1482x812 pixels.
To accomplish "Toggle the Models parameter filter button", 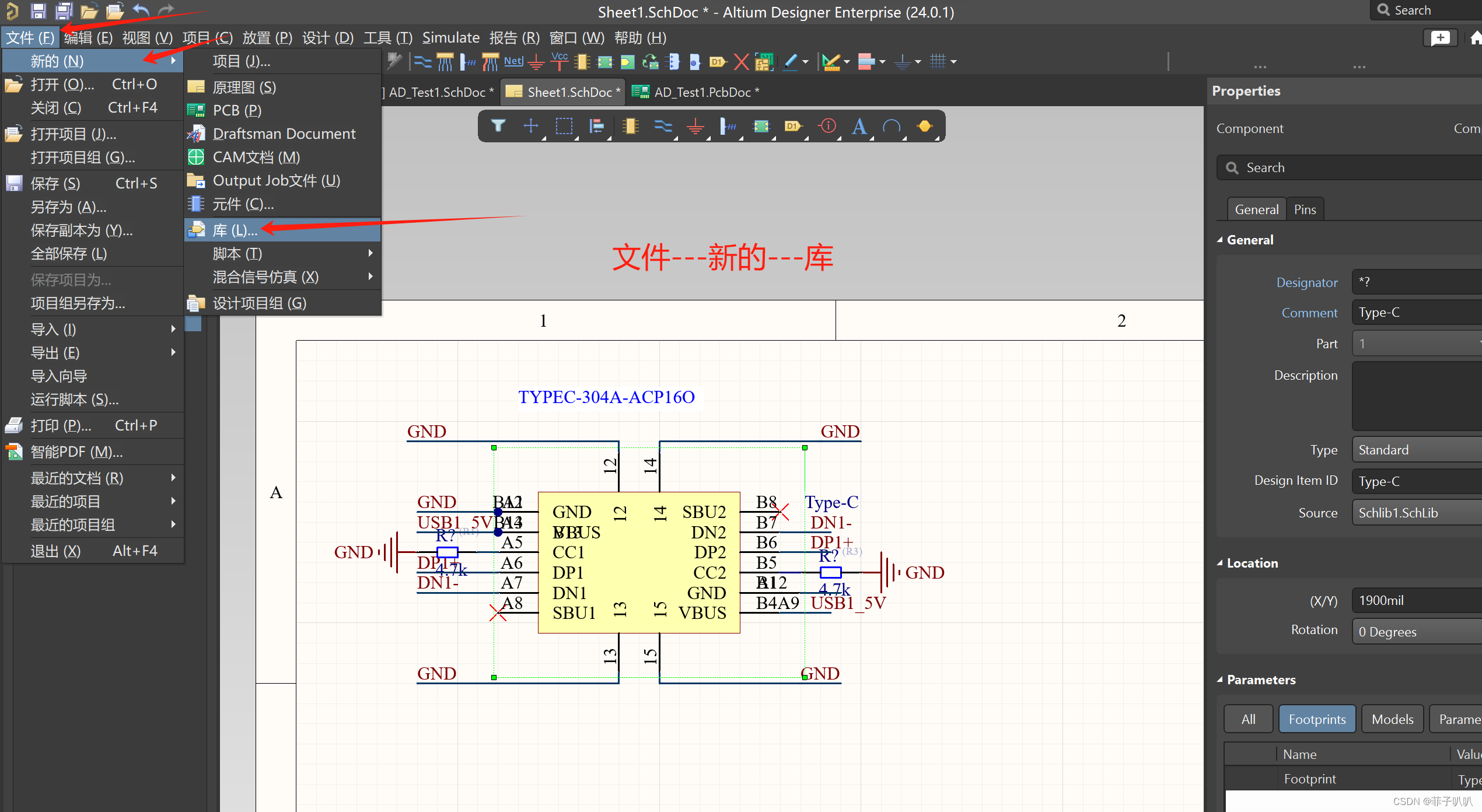I will point(1392,719).
